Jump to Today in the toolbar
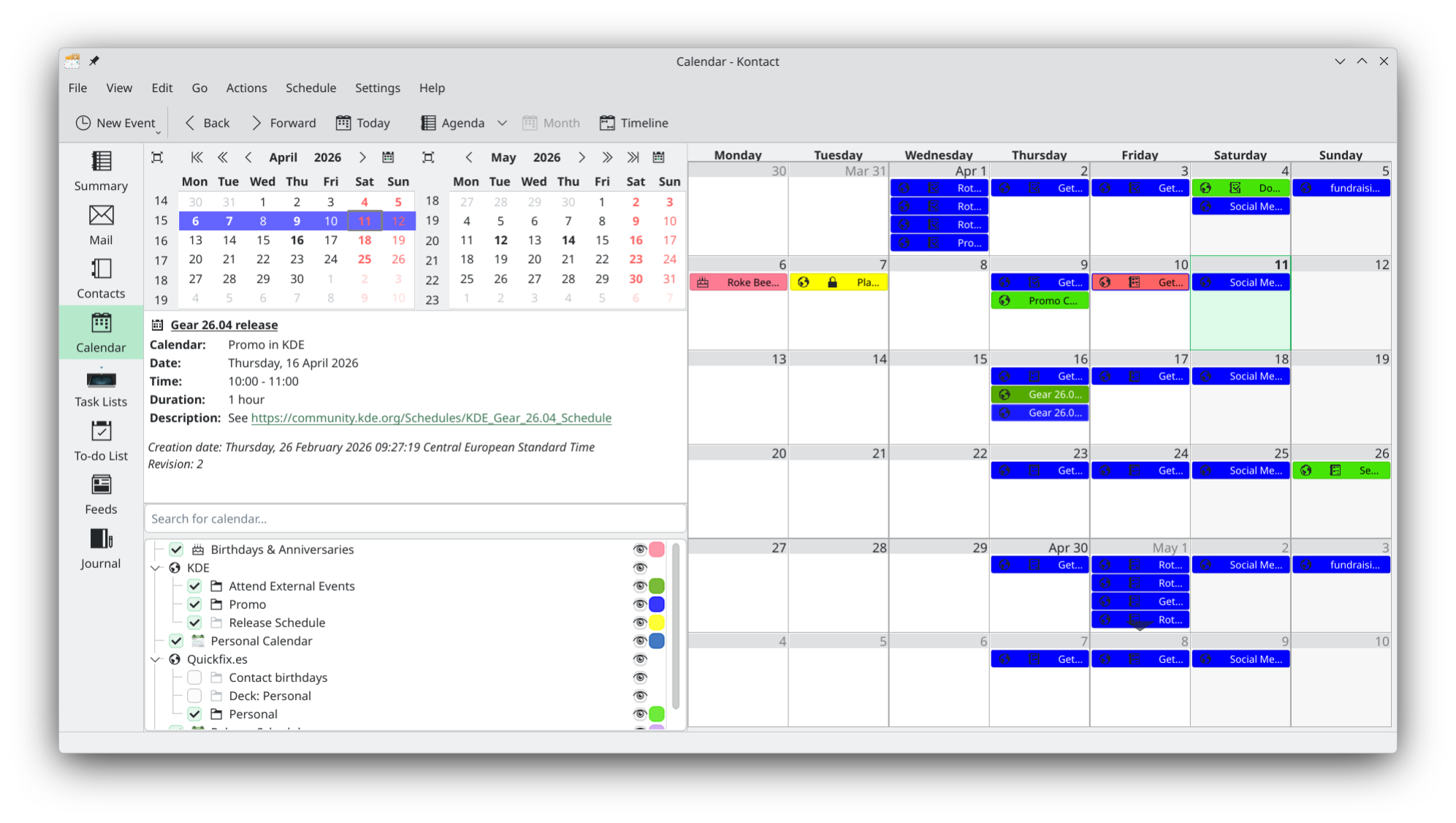1456x823 pixels. pyautogui.click(x=363, y=123)
